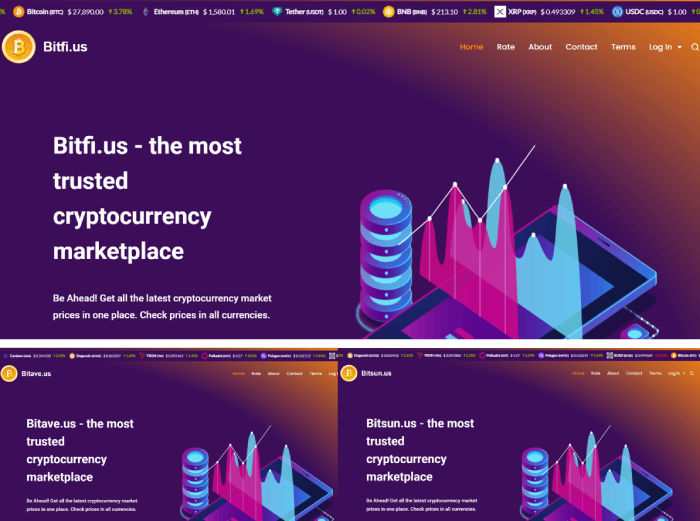Open the About menu item on Bitave.us

(274, 374)
